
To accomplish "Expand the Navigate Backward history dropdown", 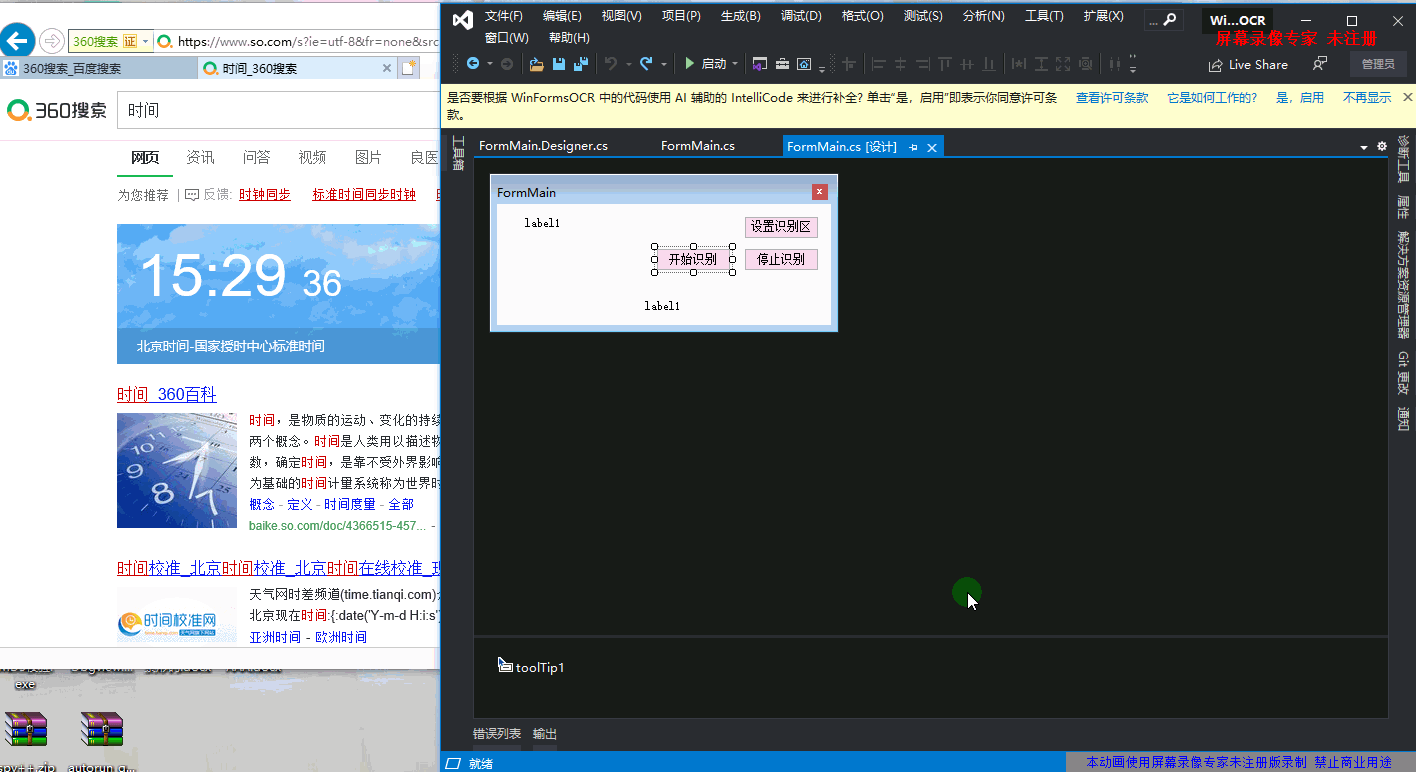I will (x=489, y=64).
